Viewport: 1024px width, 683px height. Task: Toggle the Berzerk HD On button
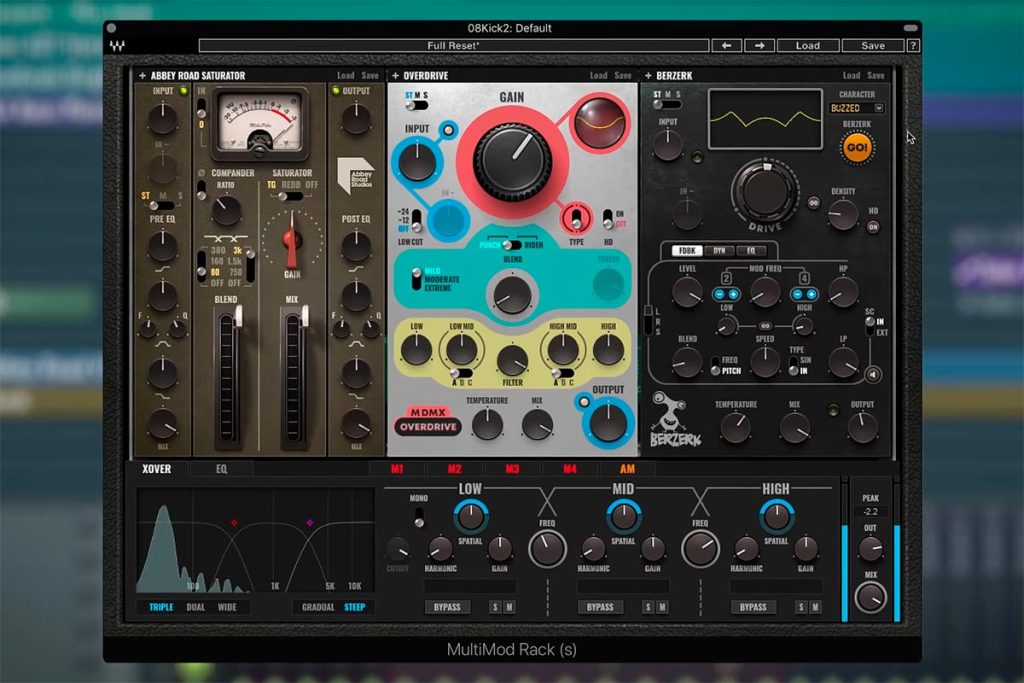pos(873,227)
